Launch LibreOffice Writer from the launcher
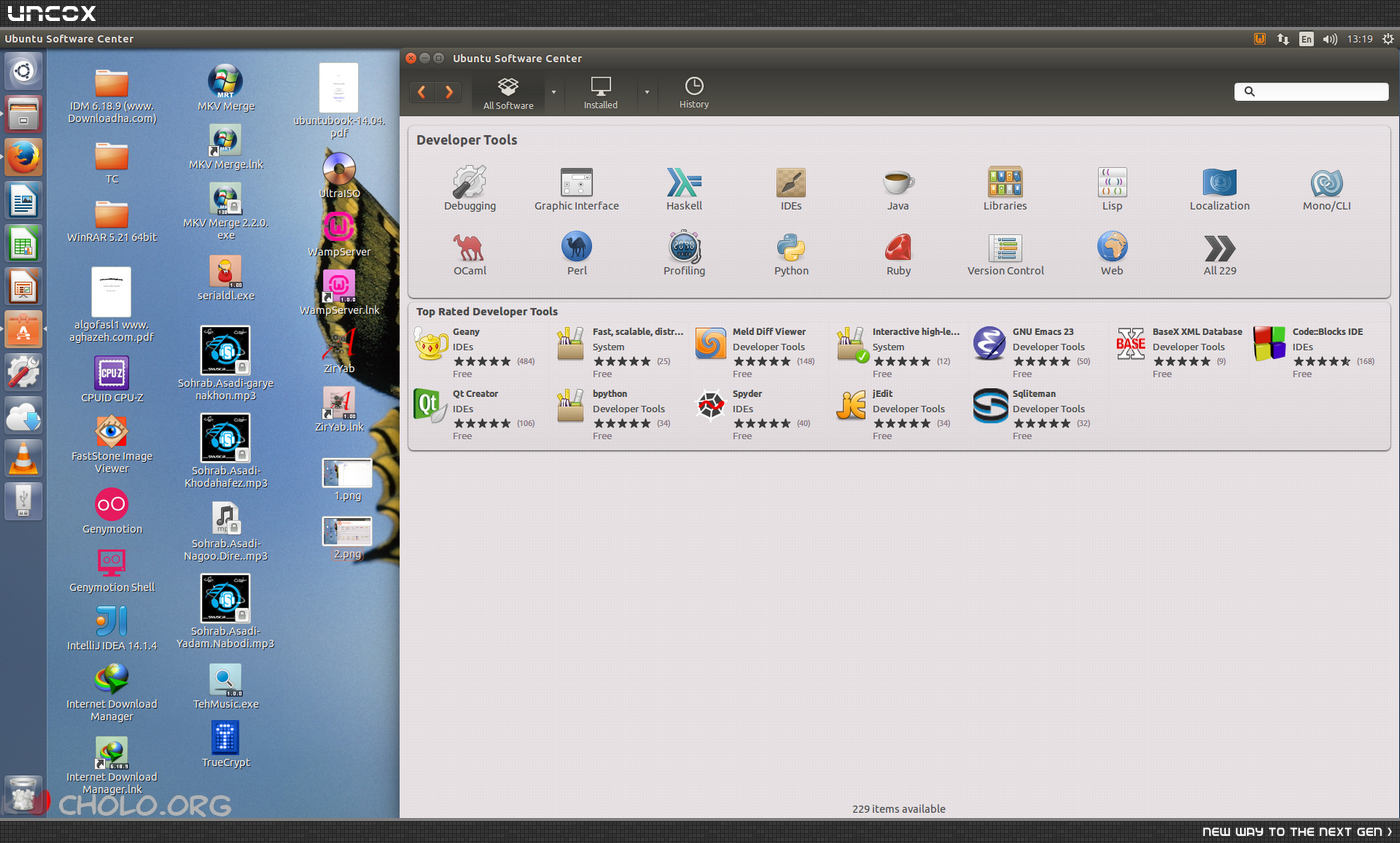The width and height of the screenshot is (1400, 843). click(23, 200)
